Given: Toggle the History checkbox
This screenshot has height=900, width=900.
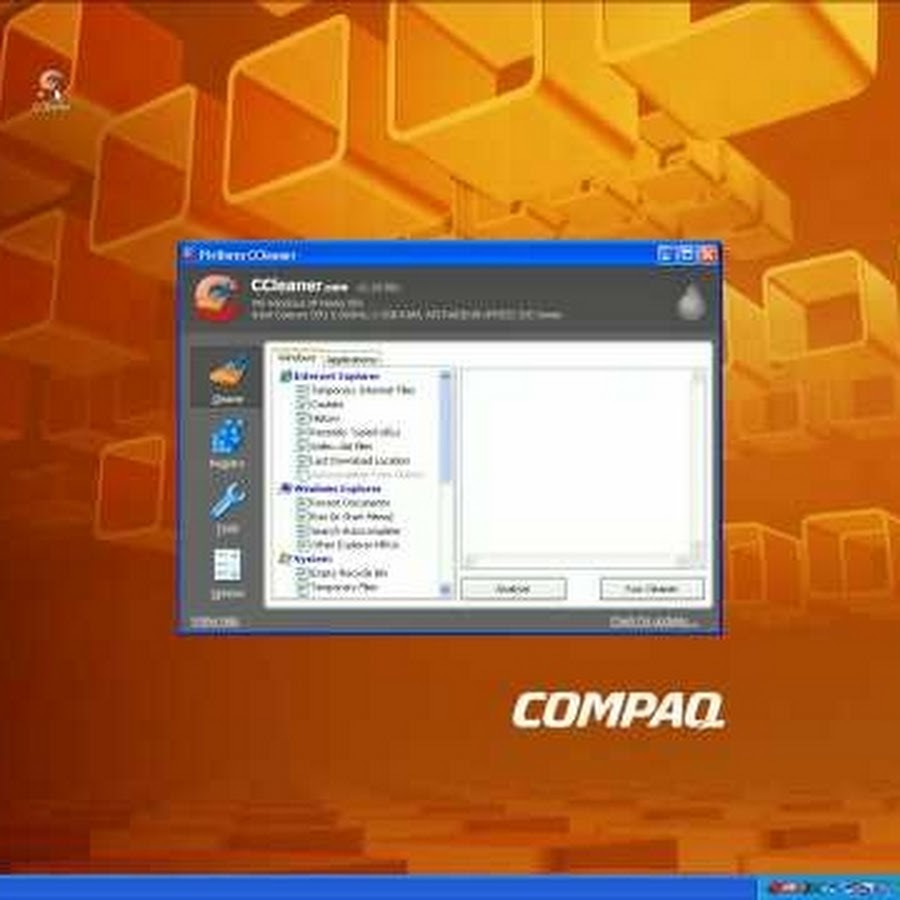Looking at the screenshot, I should 303,418.
